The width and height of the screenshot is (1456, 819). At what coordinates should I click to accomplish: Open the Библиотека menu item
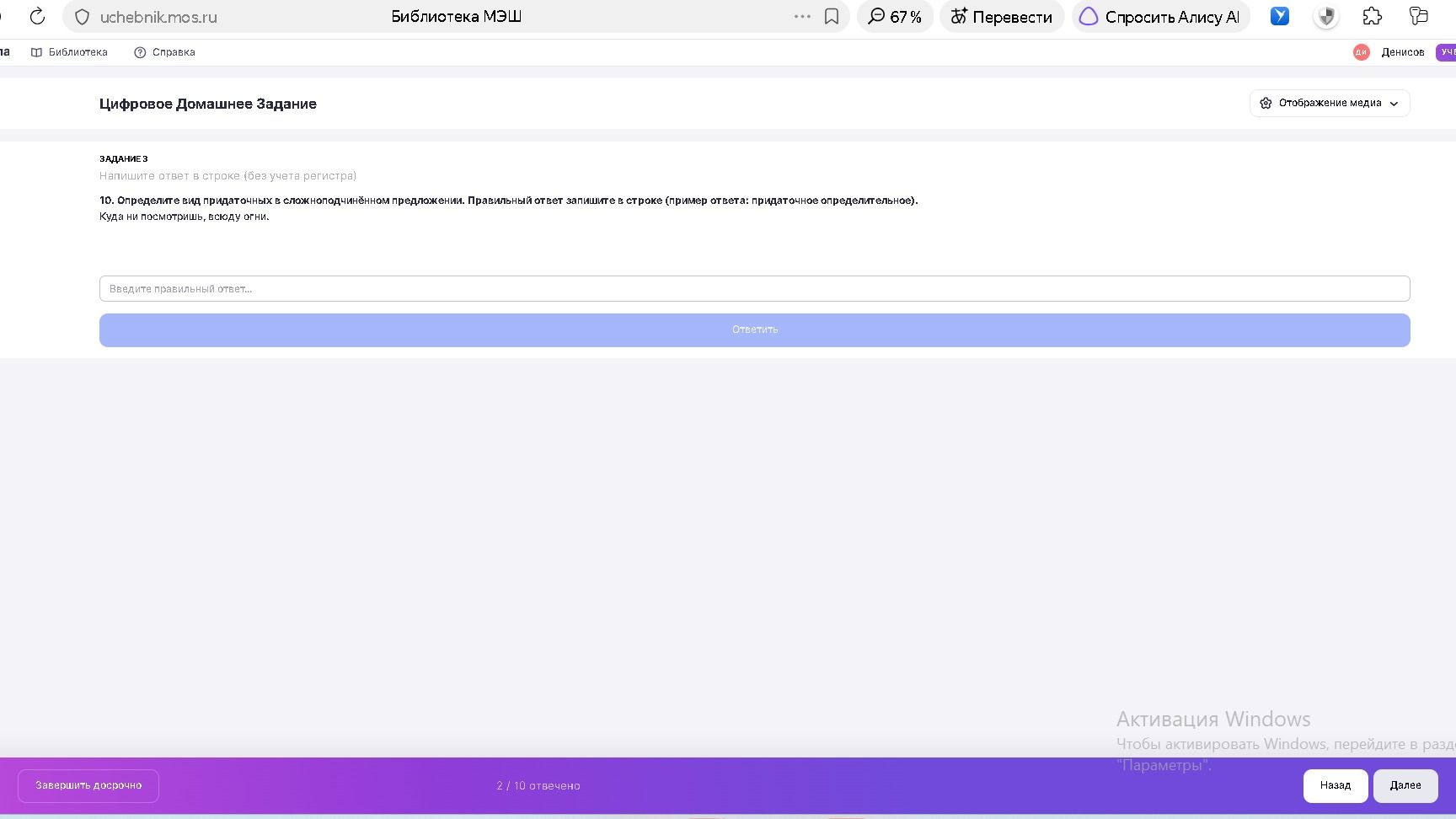[69, 52]
